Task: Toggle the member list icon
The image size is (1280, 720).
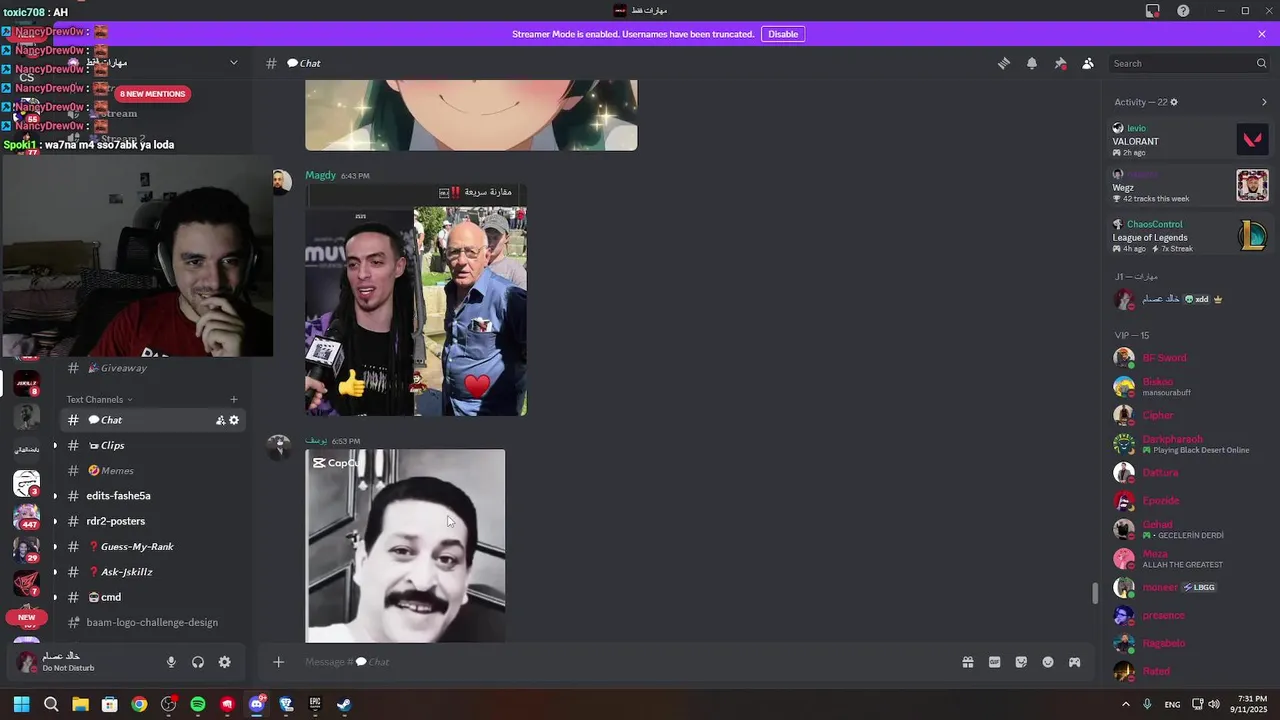Action: click(x=1088, y=63)
